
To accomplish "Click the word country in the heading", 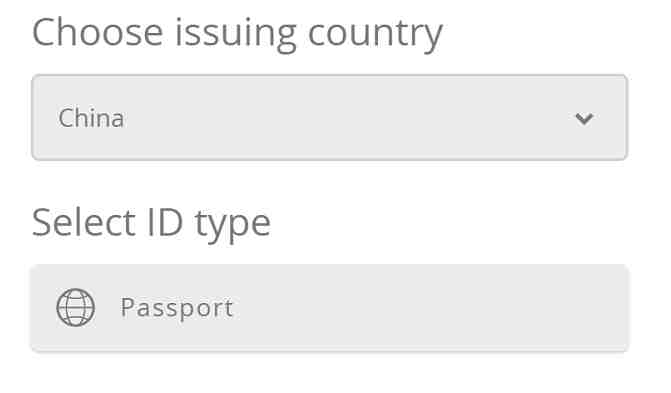I will point(375,35).
